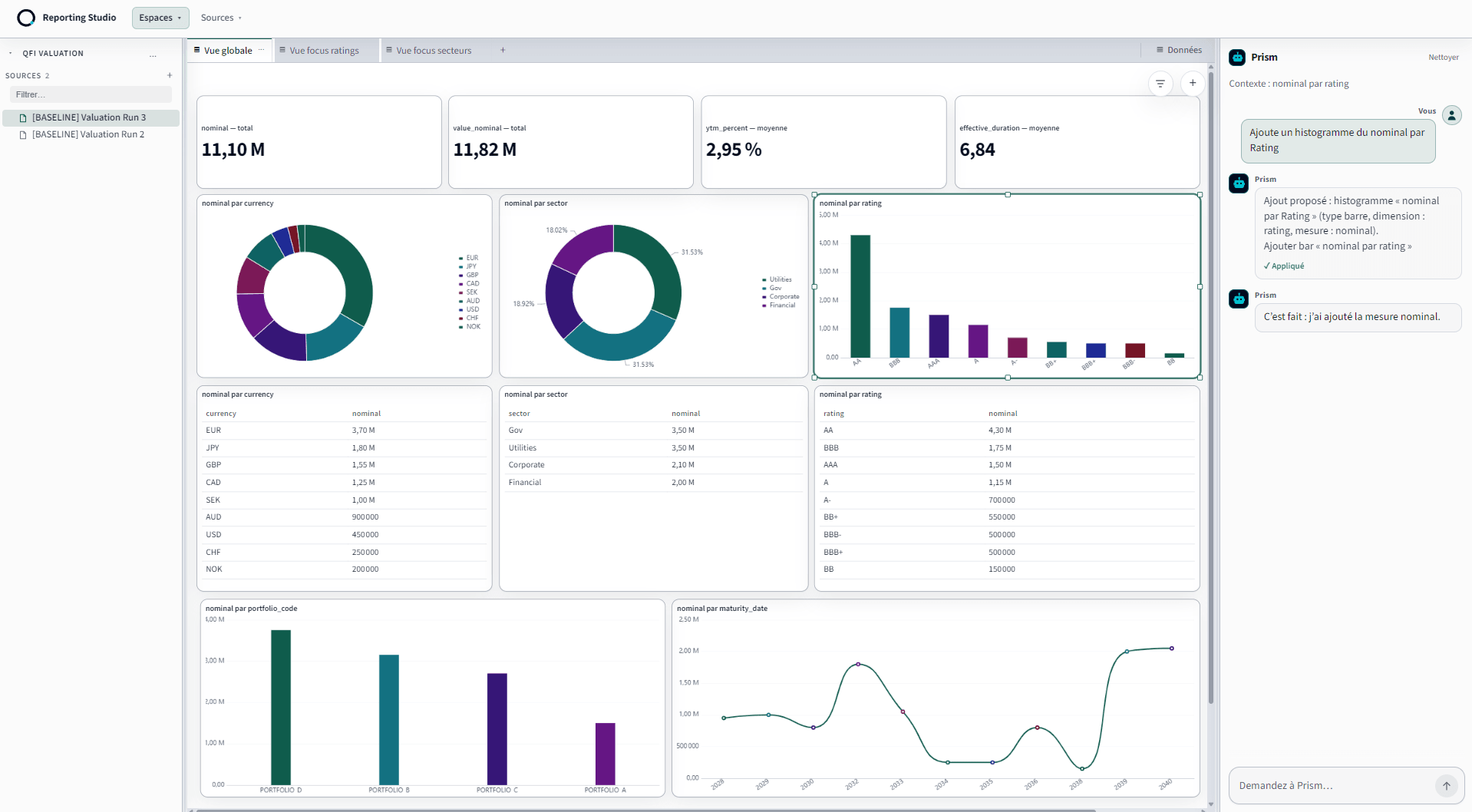Select the nominal total KPI card
The height and width of the screenshot is (812, 1472).
click(319, 142)
